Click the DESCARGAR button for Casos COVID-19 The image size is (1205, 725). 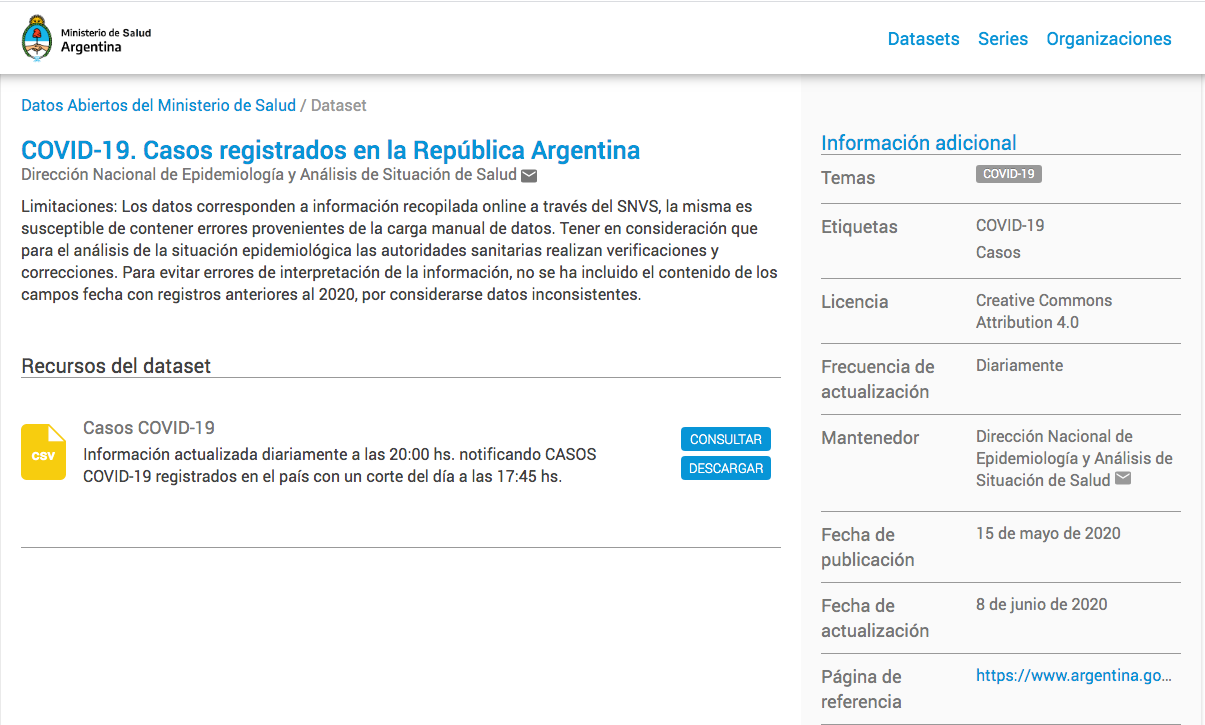point(726,468)
